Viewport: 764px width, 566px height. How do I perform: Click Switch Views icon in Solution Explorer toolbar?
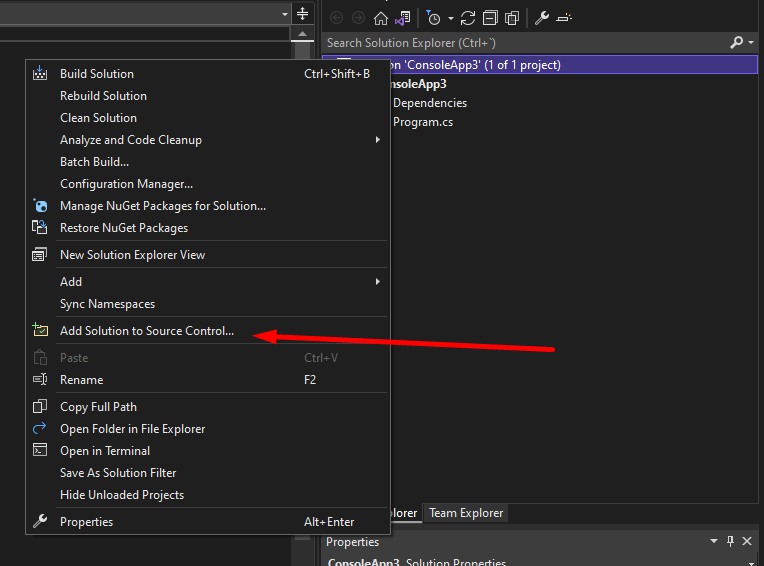click(x=402, y=18)
